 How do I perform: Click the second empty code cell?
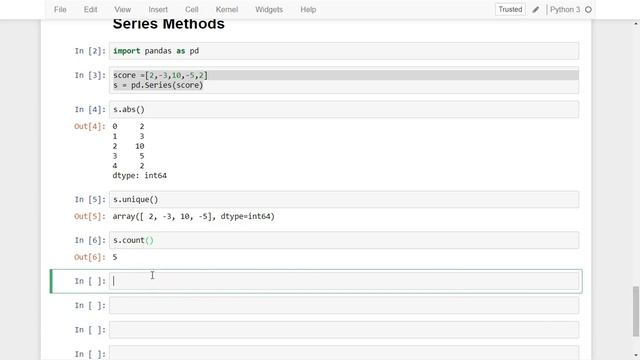click(x=344, y=305)
